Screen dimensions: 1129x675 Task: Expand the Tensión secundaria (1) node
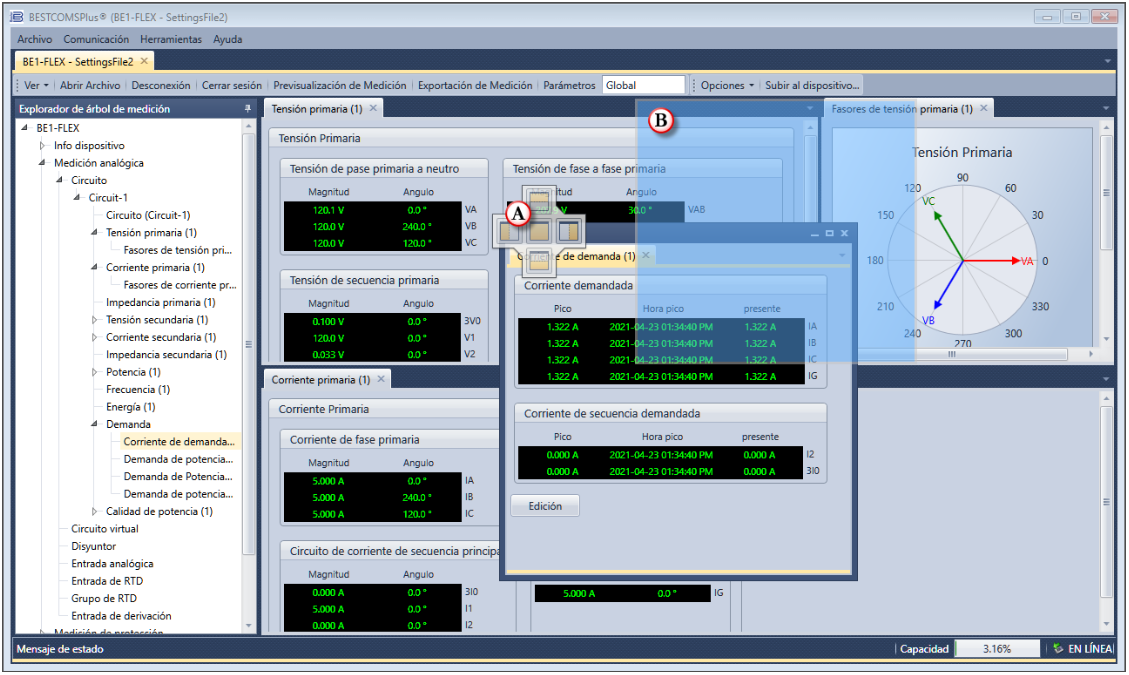[x=96, y=320]
